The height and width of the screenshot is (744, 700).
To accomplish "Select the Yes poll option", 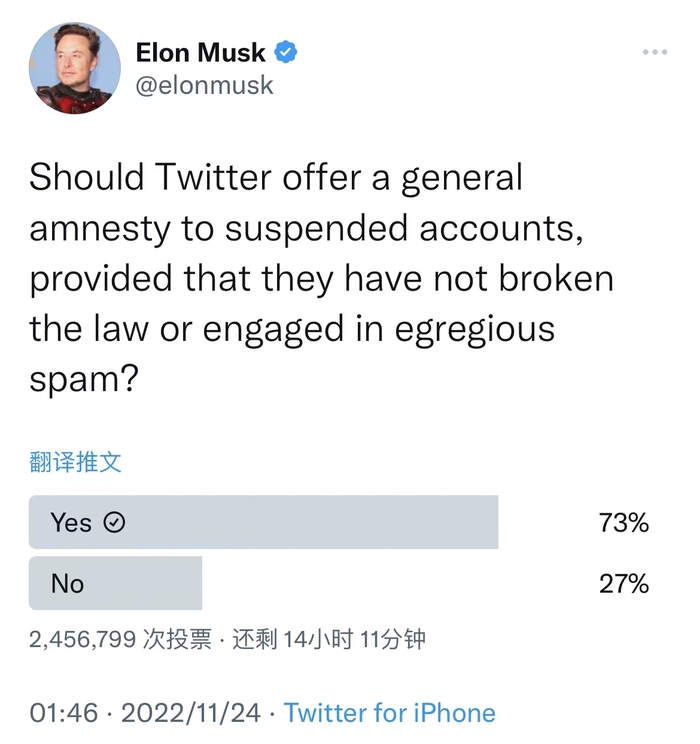I will (263, 522).
